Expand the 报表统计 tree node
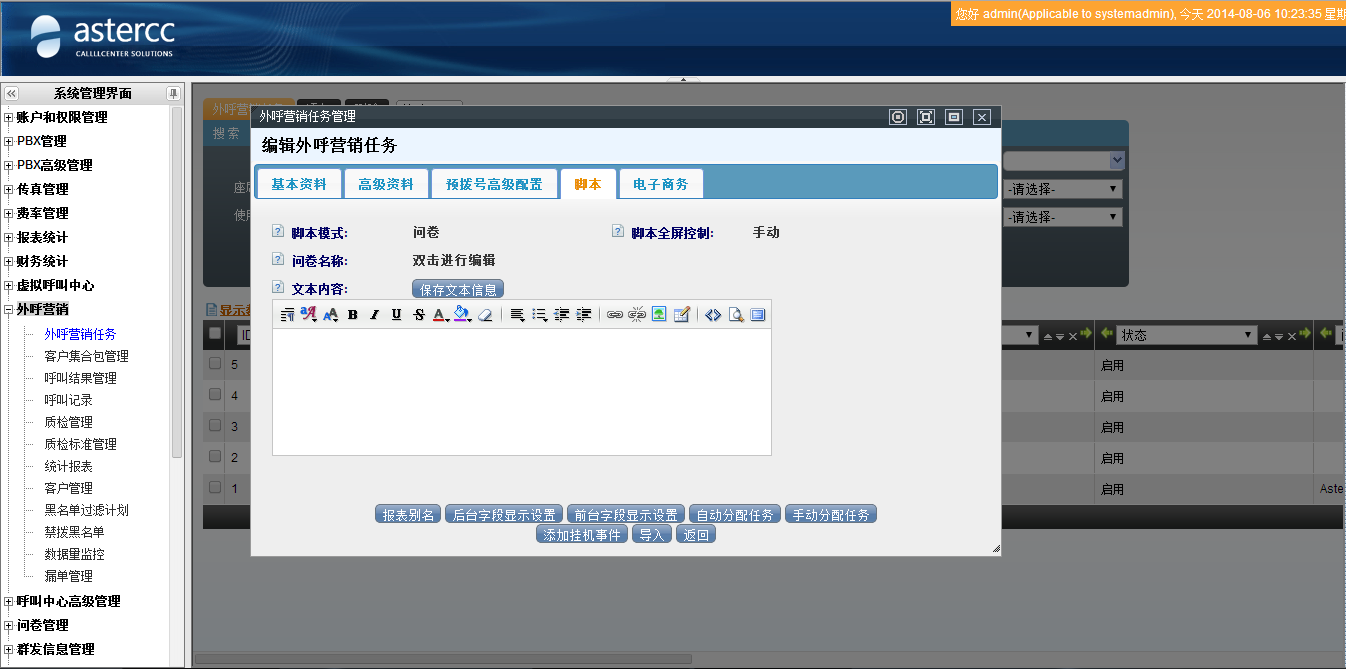The width and height of the screenshot is (1346, 669). pyautogui.click(x=9, y=237)
